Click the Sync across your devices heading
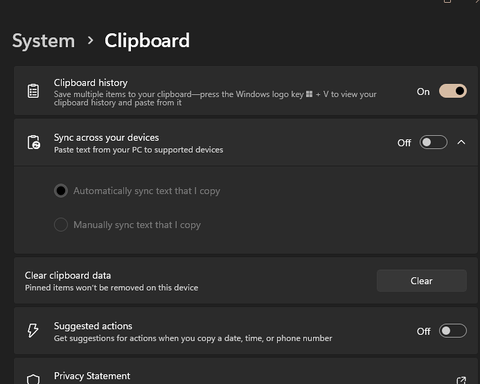Viewport: 480px width, 384px height. (x=106, y=138)
